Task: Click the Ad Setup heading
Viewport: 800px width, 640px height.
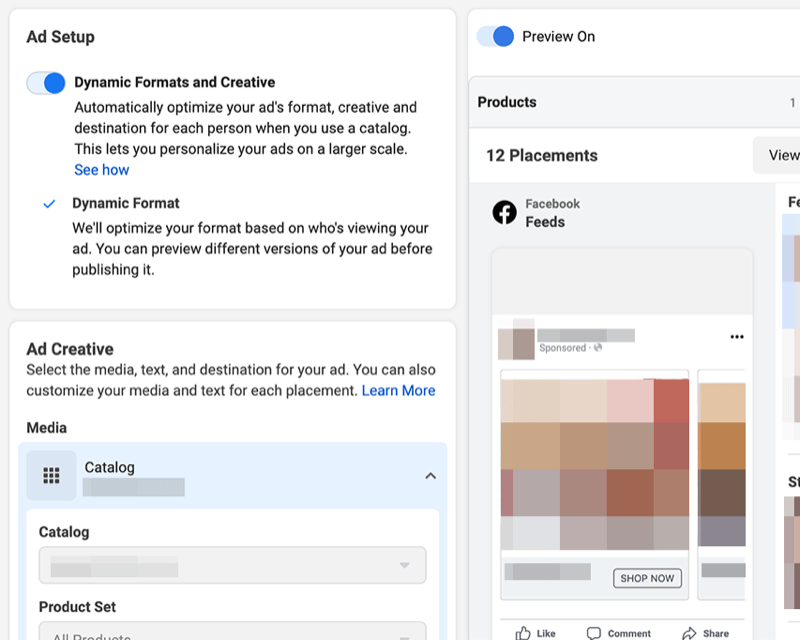Action: pos(60,37)
